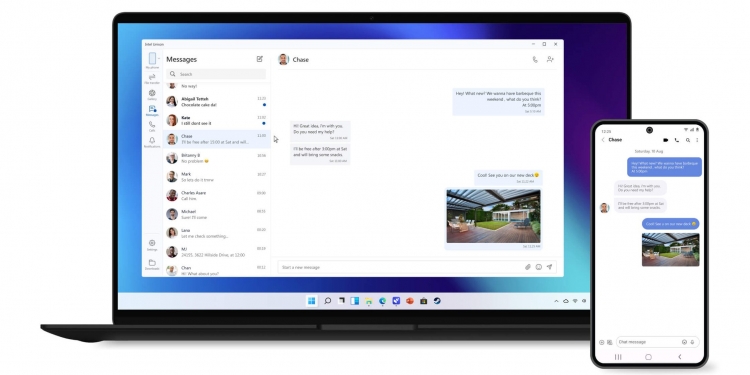Open the Calls section
The image size is (750, 375).
point(152,125)
